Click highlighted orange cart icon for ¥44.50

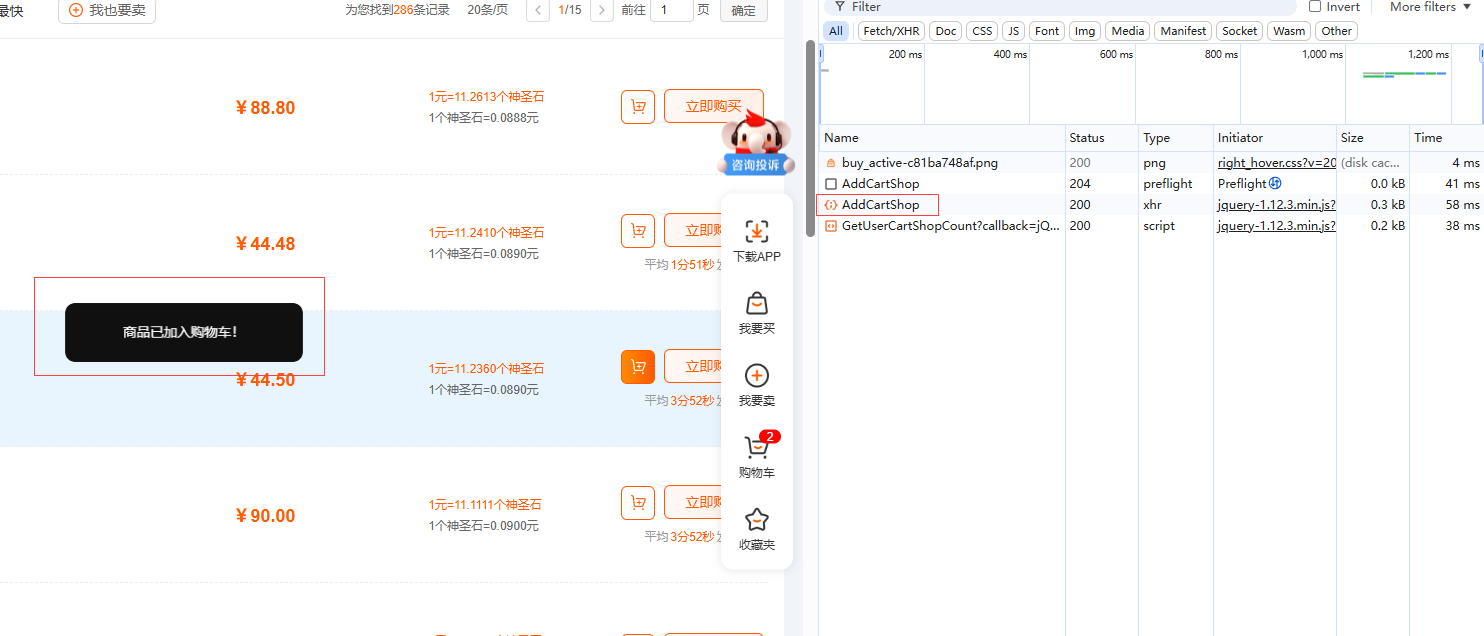point(638,367)
